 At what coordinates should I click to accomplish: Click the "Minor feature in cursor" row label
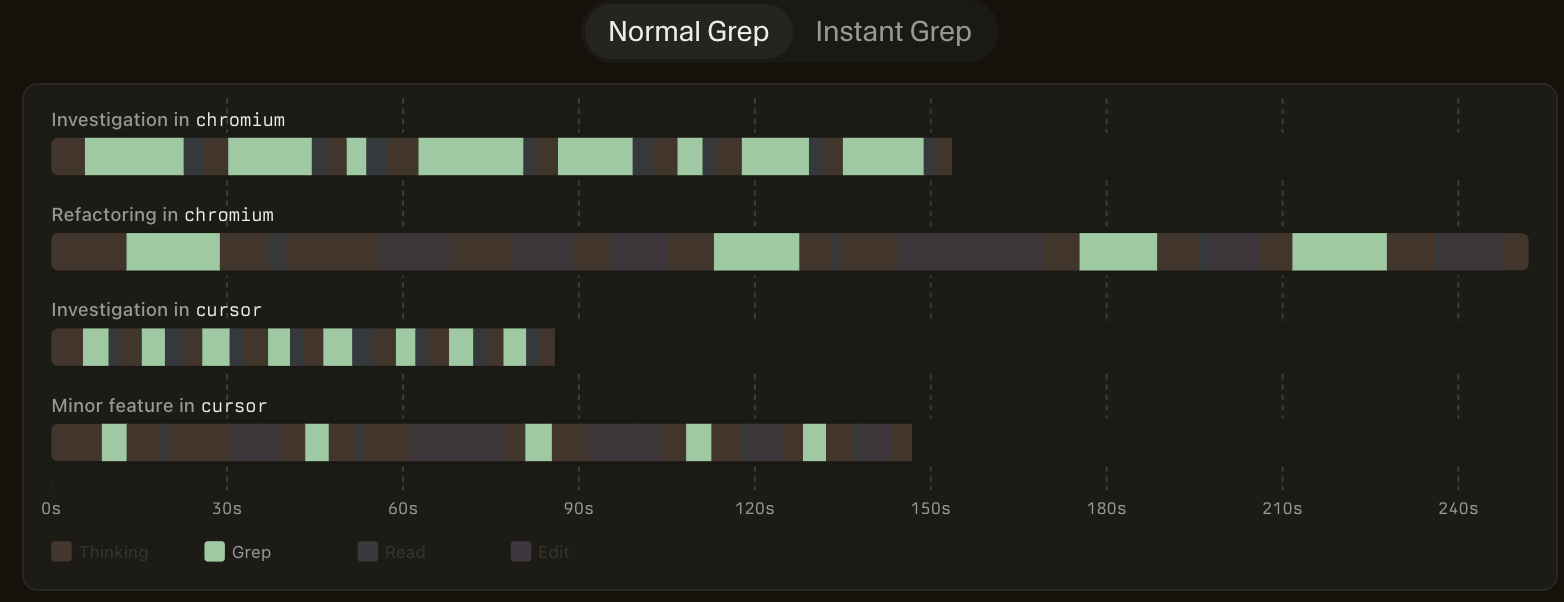pos(159,406)
